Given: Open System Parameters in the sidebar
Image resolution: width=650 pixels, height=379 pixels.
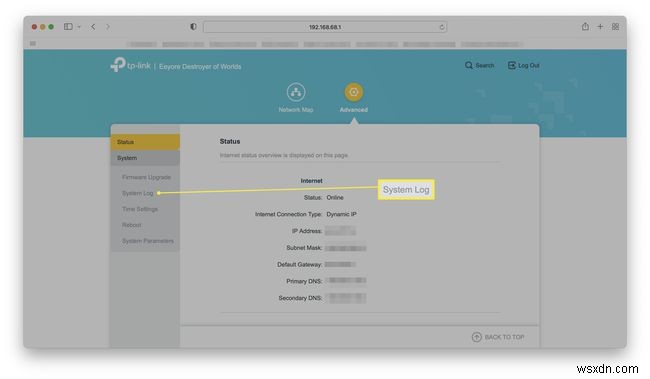Looking at the screenshot, I should 148,241.
